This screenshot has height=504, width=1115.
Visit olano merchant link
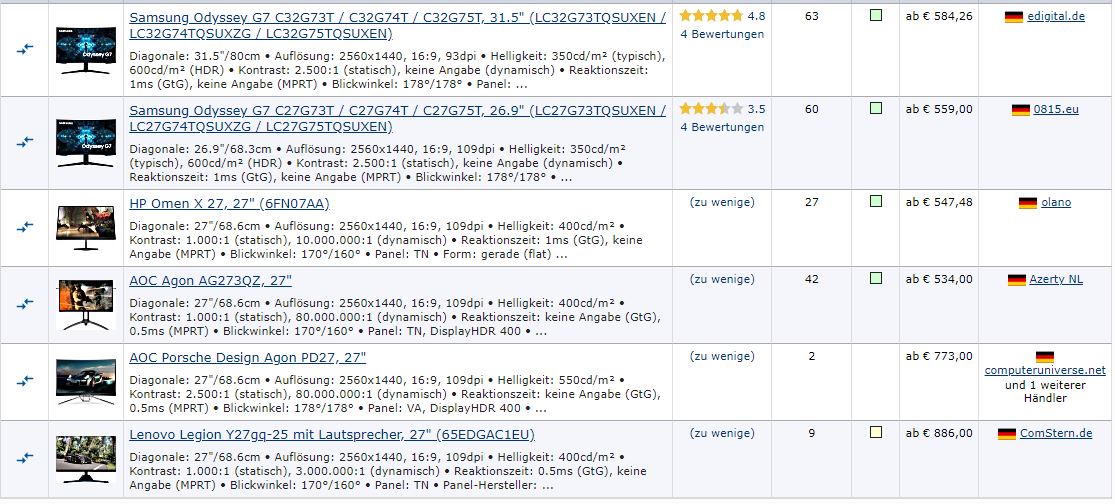click(1056, 203)
